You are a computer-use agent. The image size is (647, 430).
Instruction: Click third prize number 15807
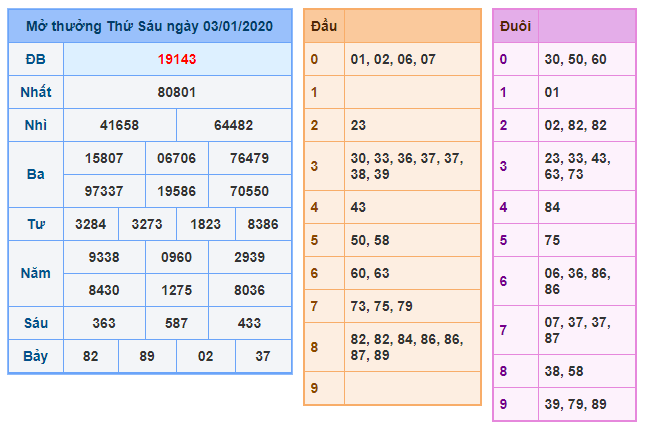point(104,158)
